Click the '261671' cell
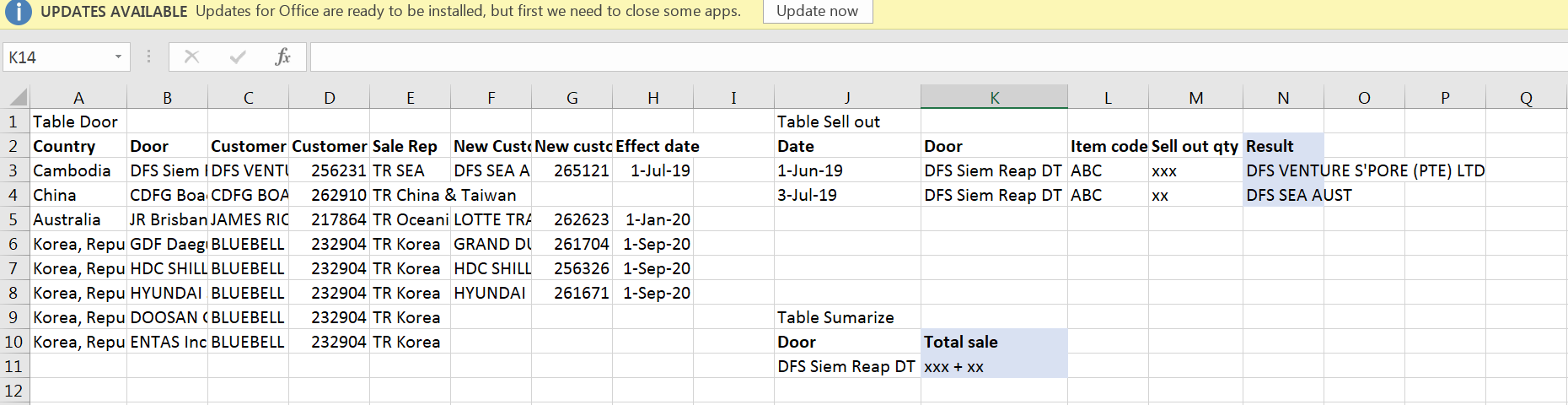This screenshot has width=1568, height=405. click(572, 293)
